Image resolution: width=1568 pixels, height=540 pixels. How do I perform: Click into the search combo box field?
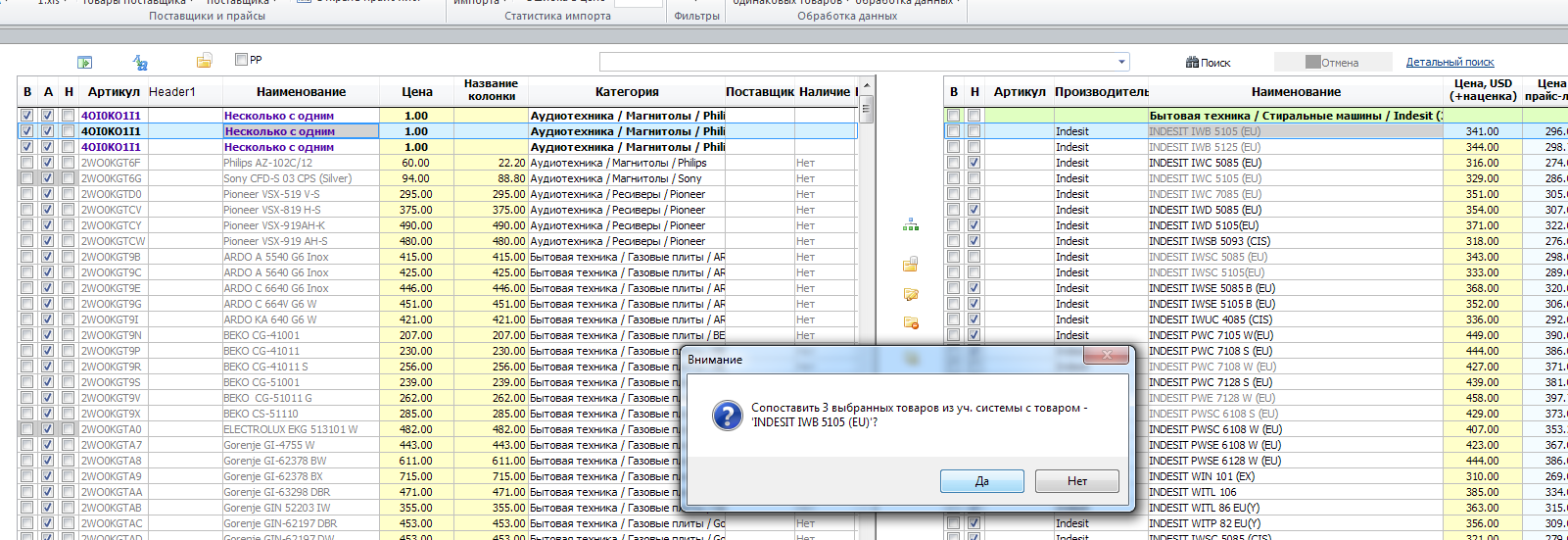tap(857, 62)
